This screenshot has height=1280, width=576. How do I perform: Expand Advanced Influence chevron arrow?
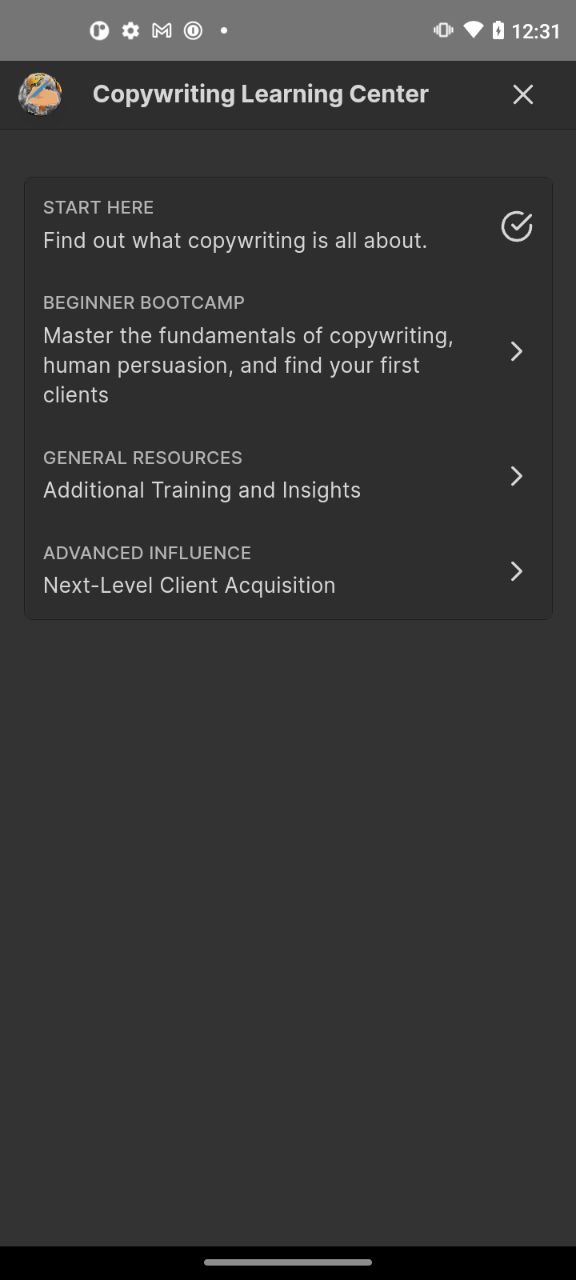click(x=516, y=571)
